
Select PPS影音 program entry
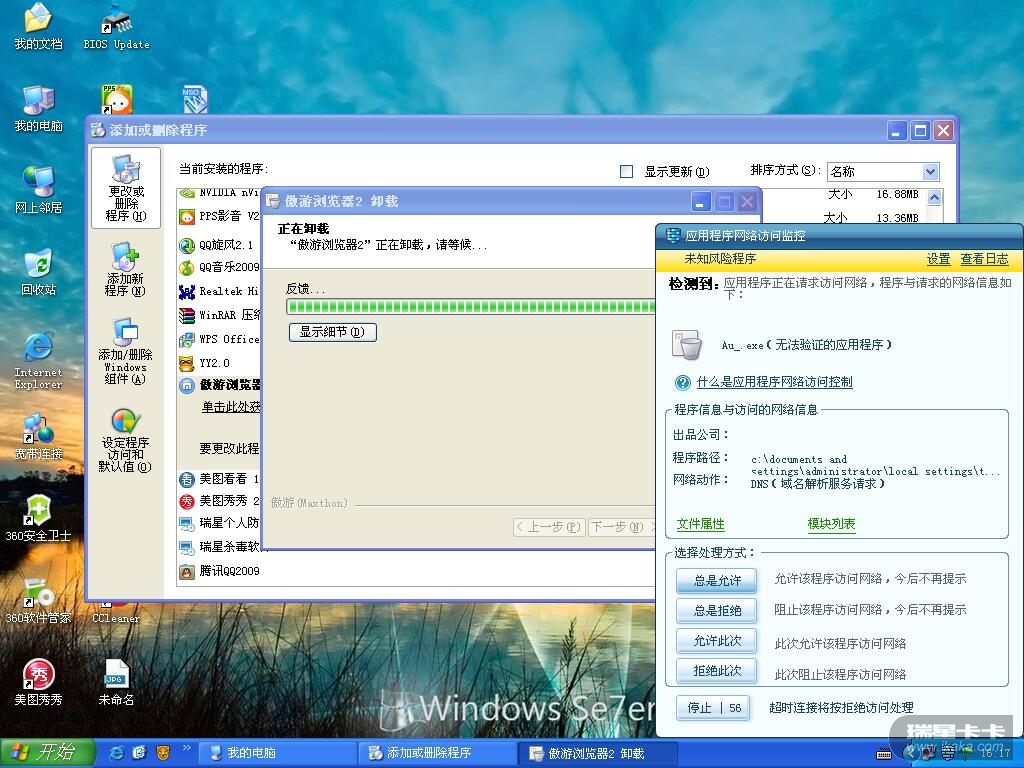tap(219, 216)
